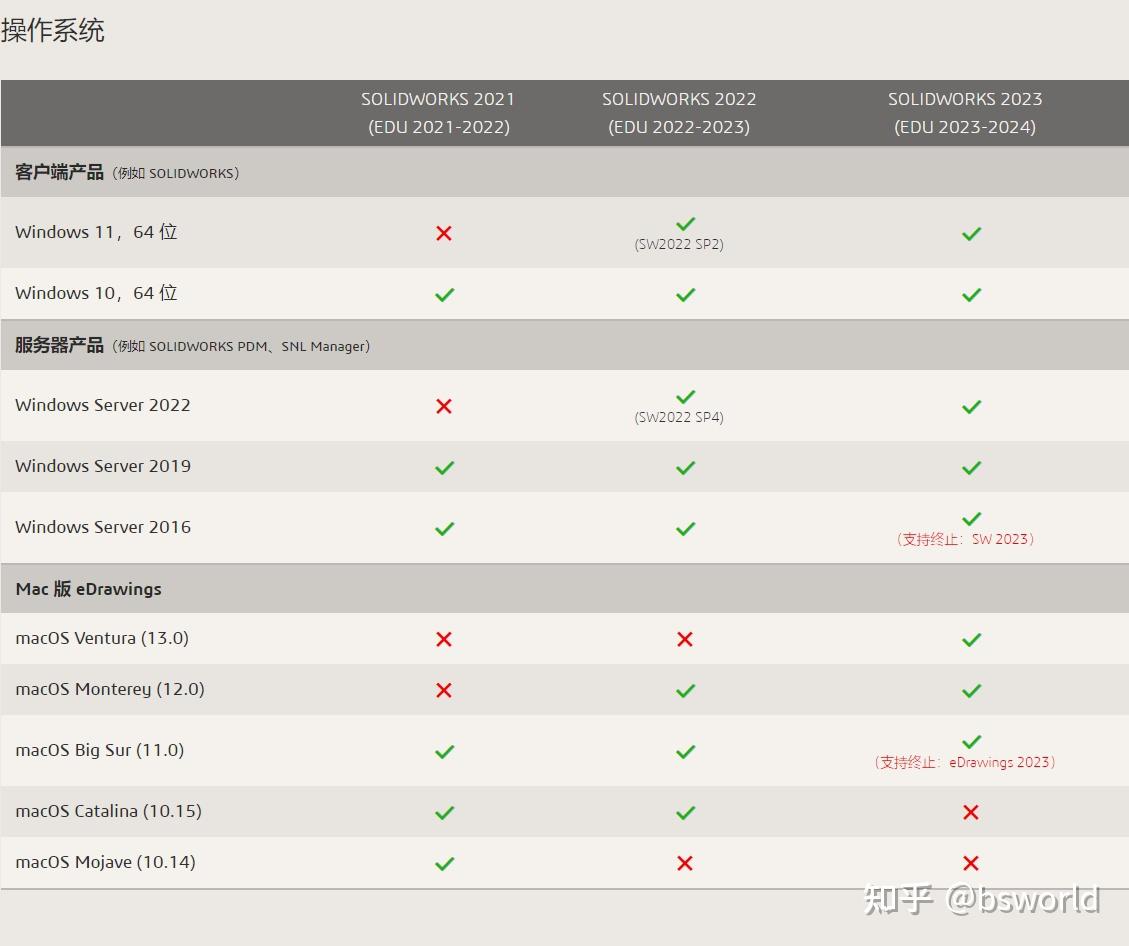The width and height of the screenshot is (1129, 946).
Task: Click red cross for Windows 11 under SOLIDWORKS 2021
Action: (x=444, y=233)
